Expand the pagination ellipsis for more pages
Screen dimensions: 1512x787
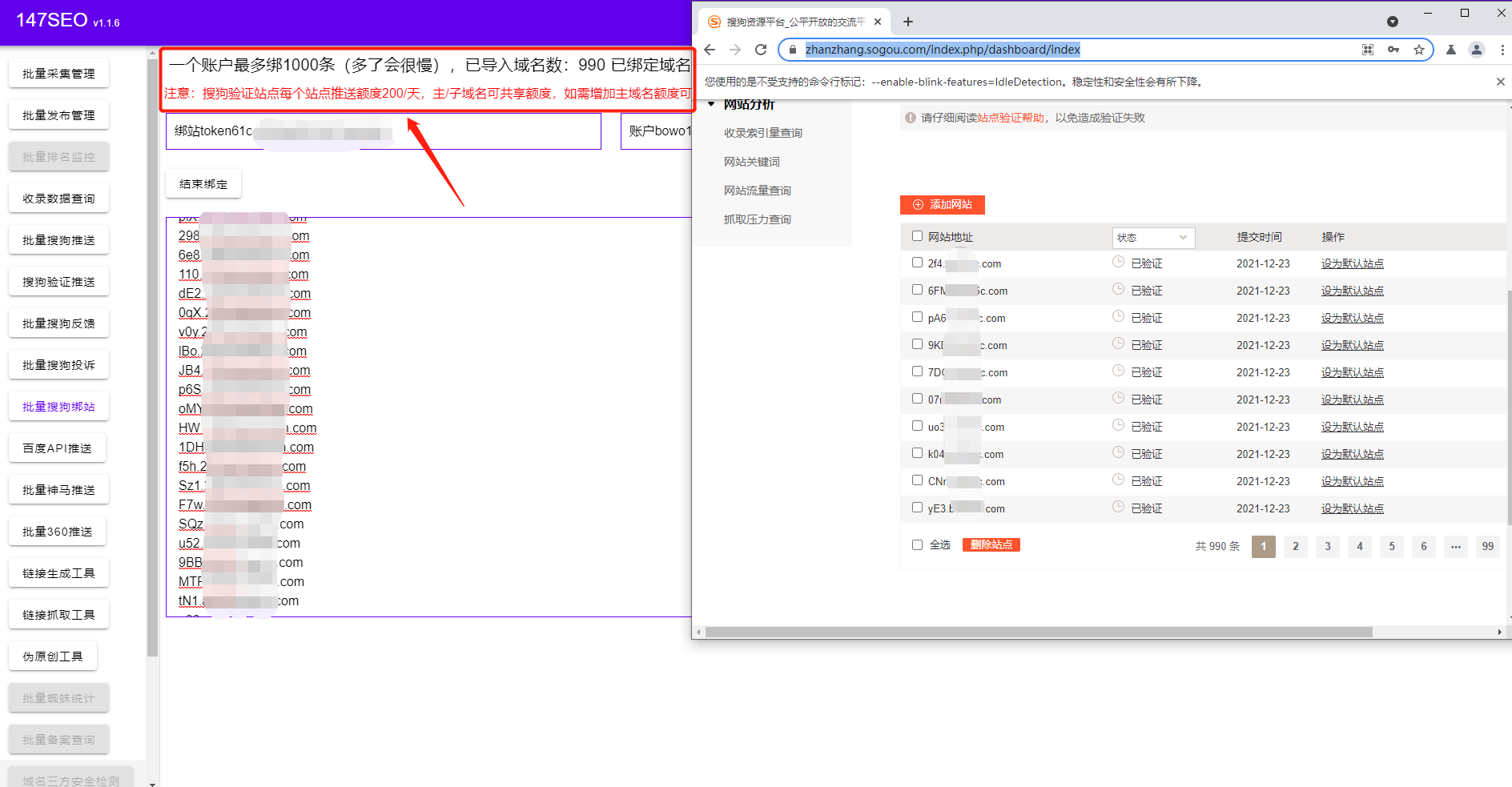point(1455,547)
